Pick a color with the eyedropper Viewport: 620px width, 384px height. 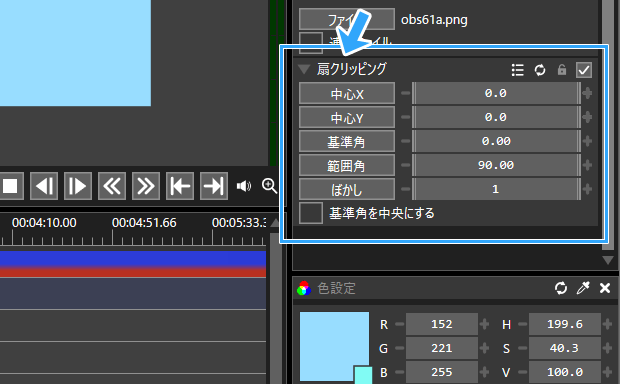pos(583,288)
